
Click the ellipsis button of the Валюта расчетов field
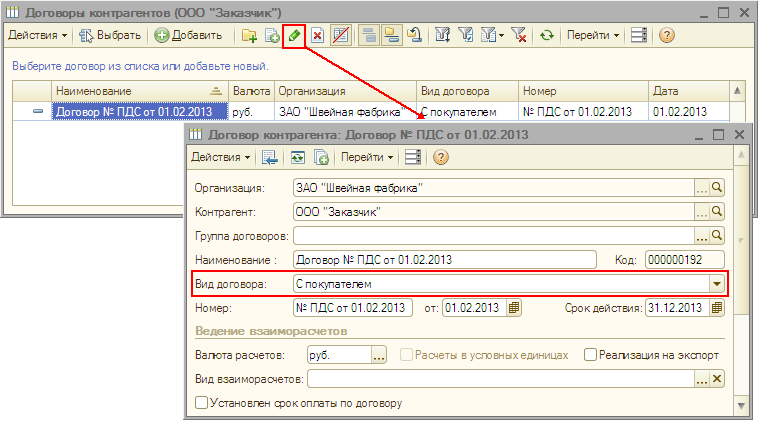(379, 355)
